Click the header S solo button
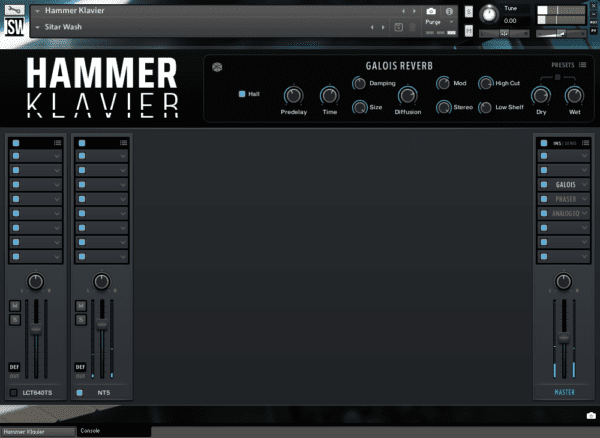600x438 pixels. click(469, 12)
